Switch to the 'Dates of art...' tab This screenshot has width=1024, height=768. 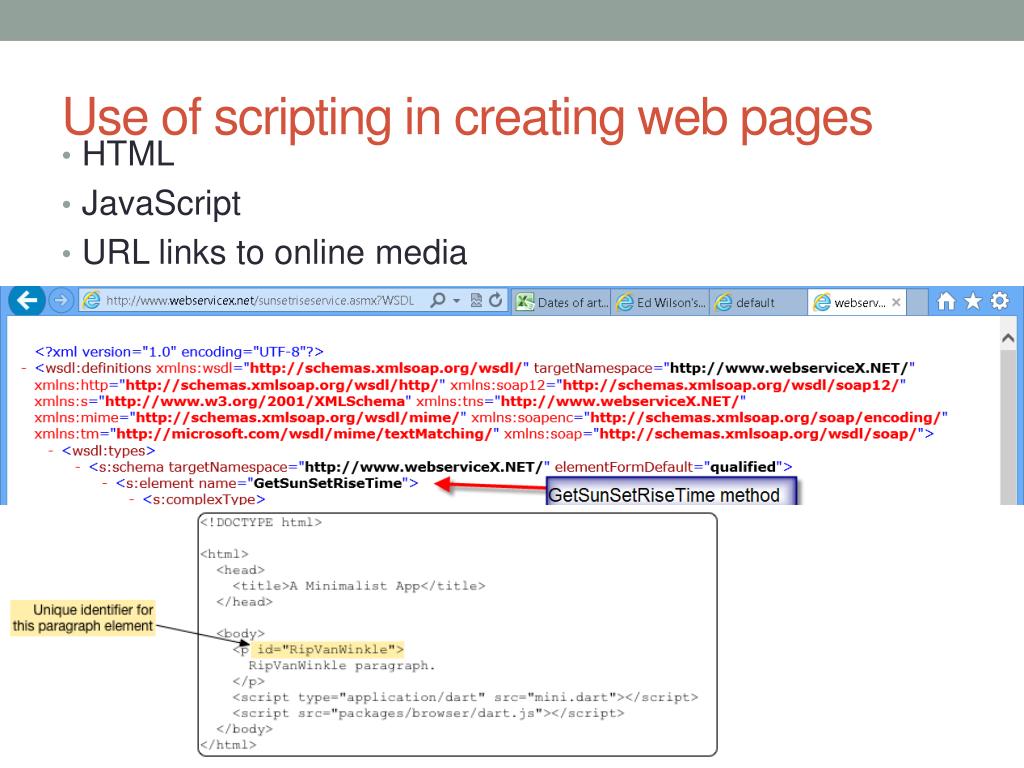(x=562, y=302)
